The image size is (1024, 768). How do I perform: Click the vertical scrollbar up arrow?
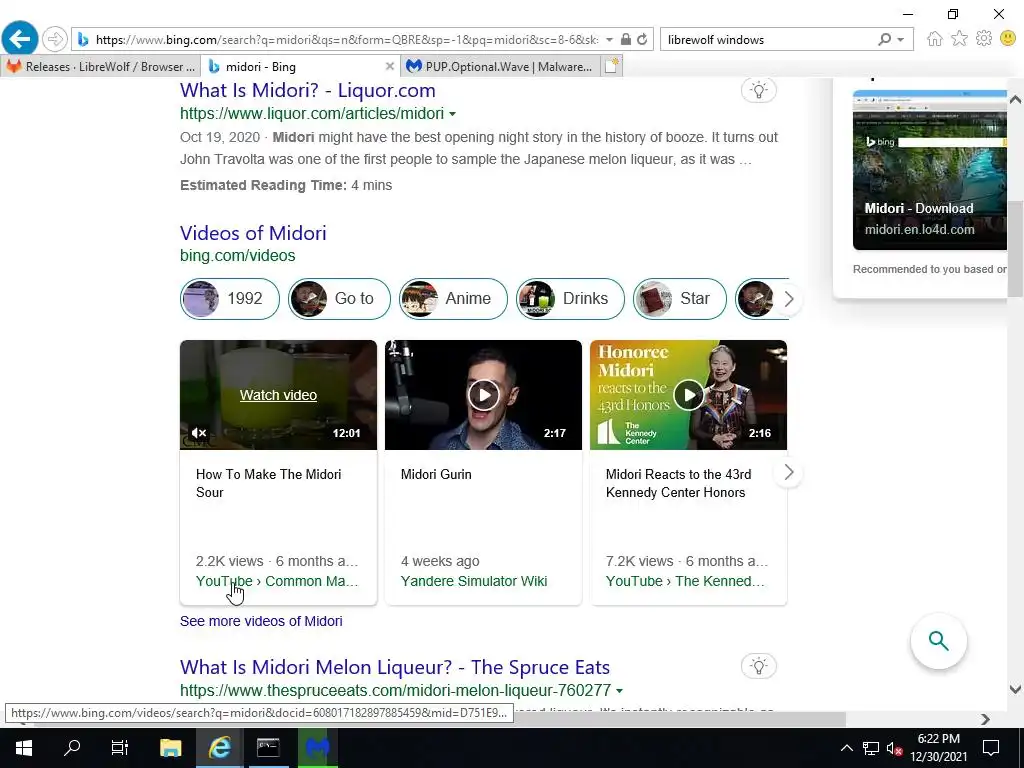1015,100
